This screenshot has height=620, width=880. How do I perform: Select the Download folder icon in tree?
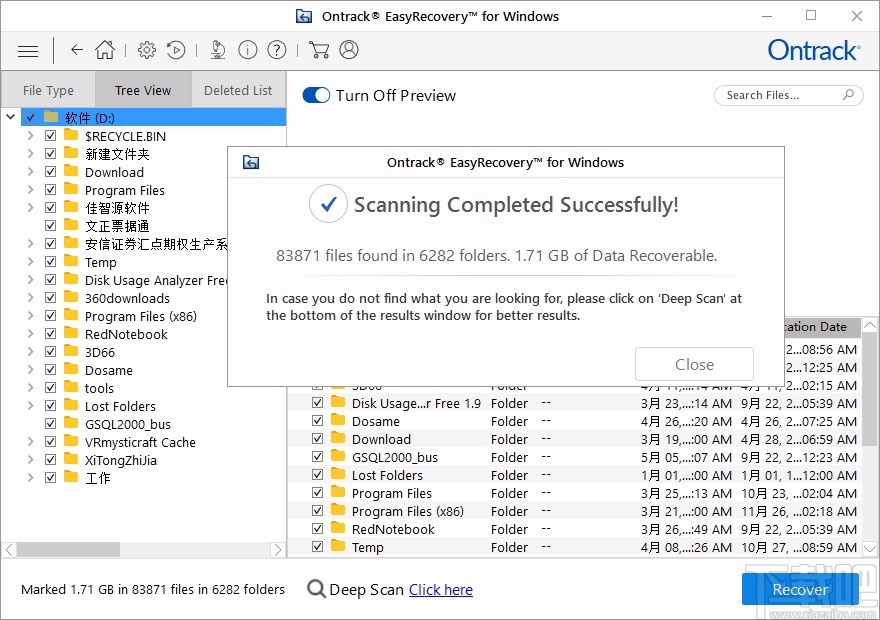coord(71,171)
